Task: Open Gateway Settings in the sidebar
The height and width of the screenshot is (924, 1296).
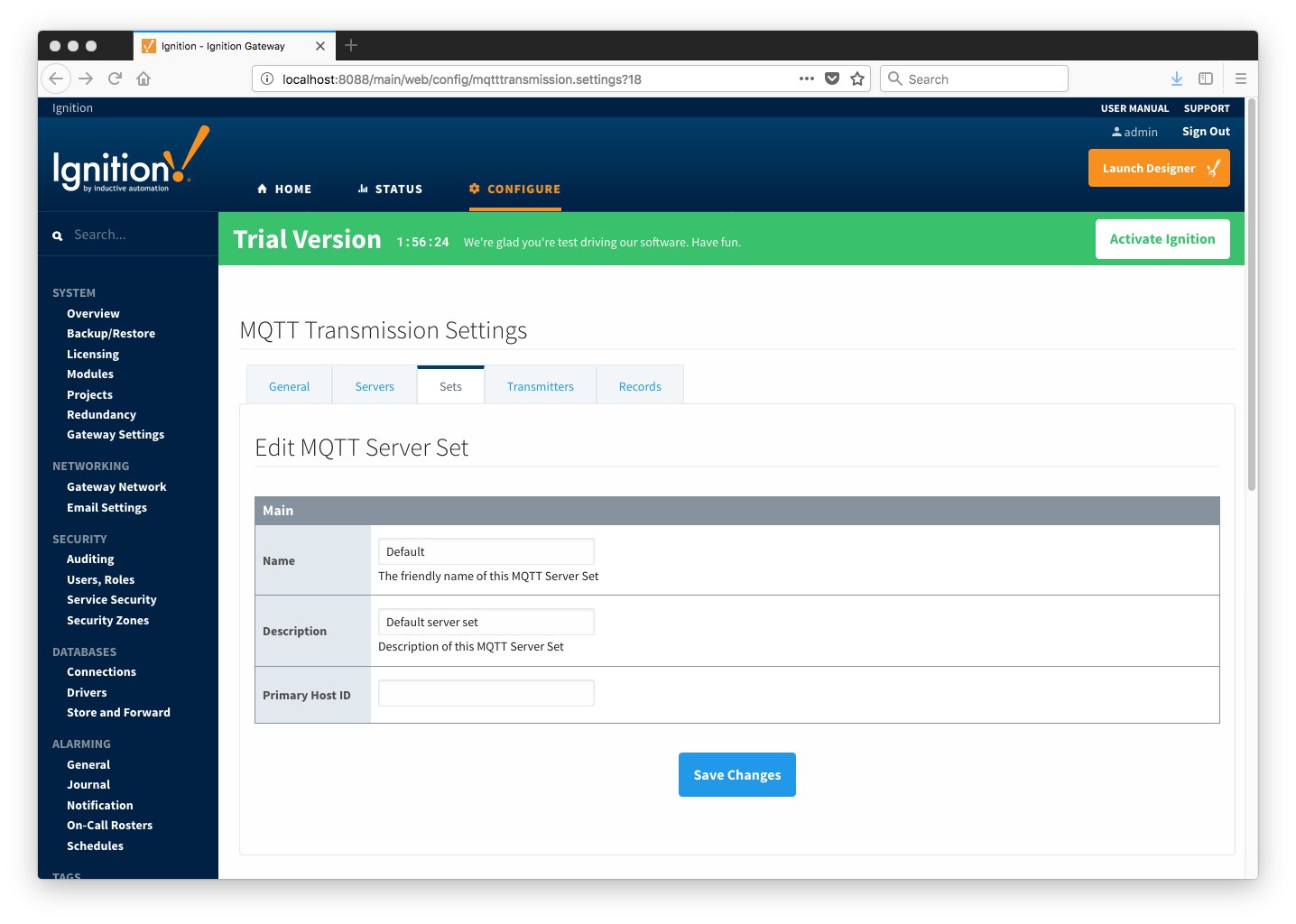Action: 116,435
